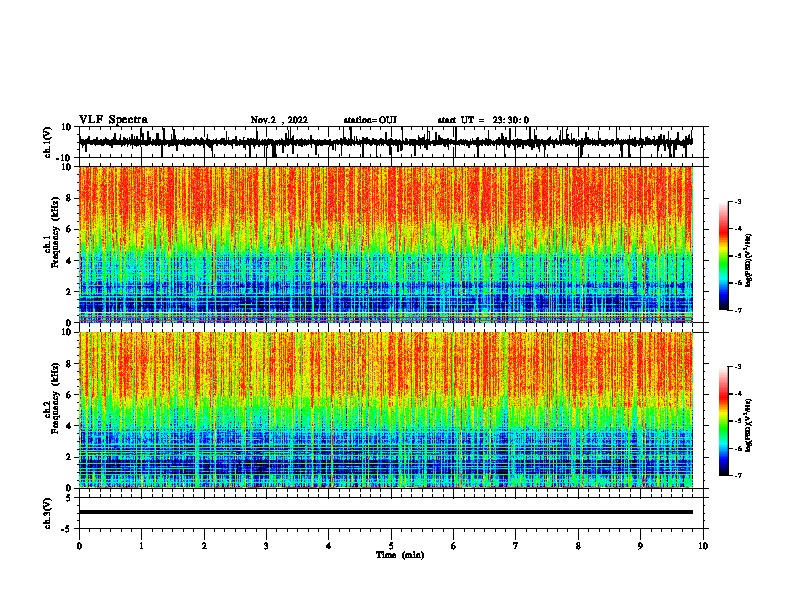Click the 'Time (min)' x-axis label
The image size is (792, 612).
(x=400, y=555)
